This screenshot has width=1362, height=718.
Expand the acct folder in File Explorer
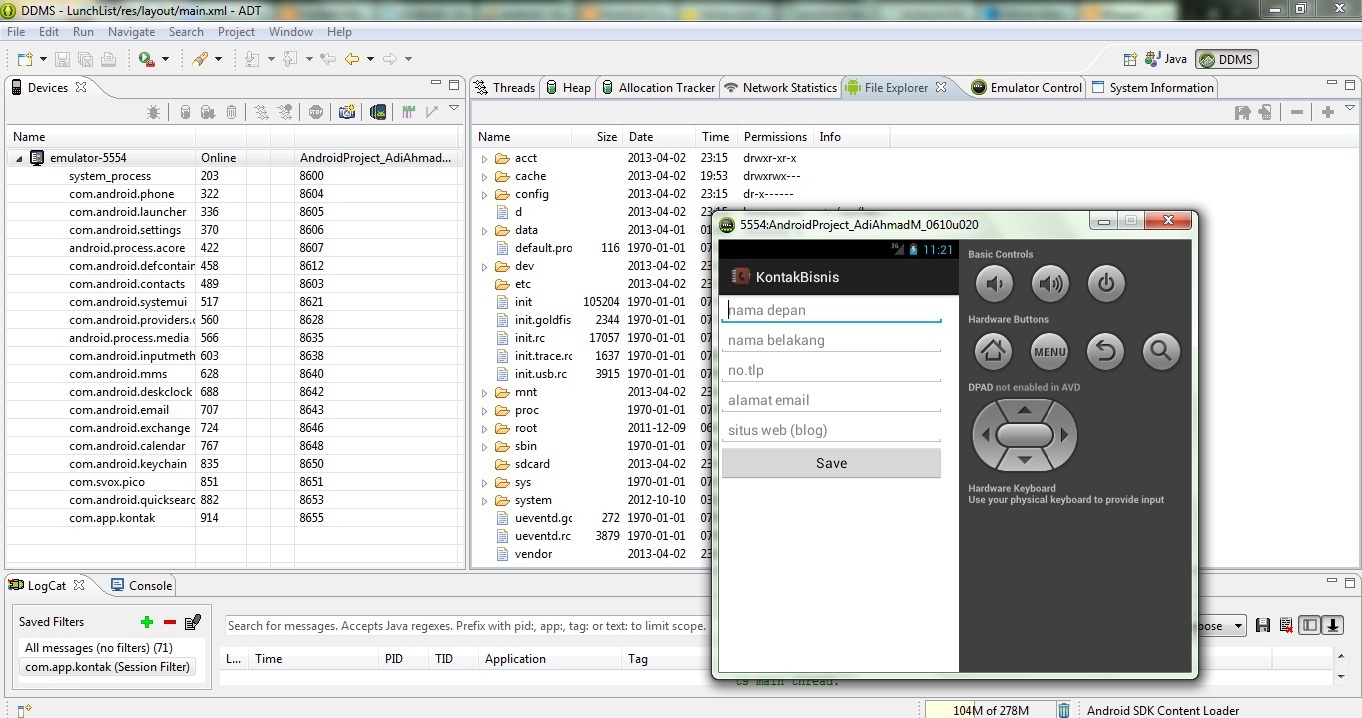click(x=484, y=158)
